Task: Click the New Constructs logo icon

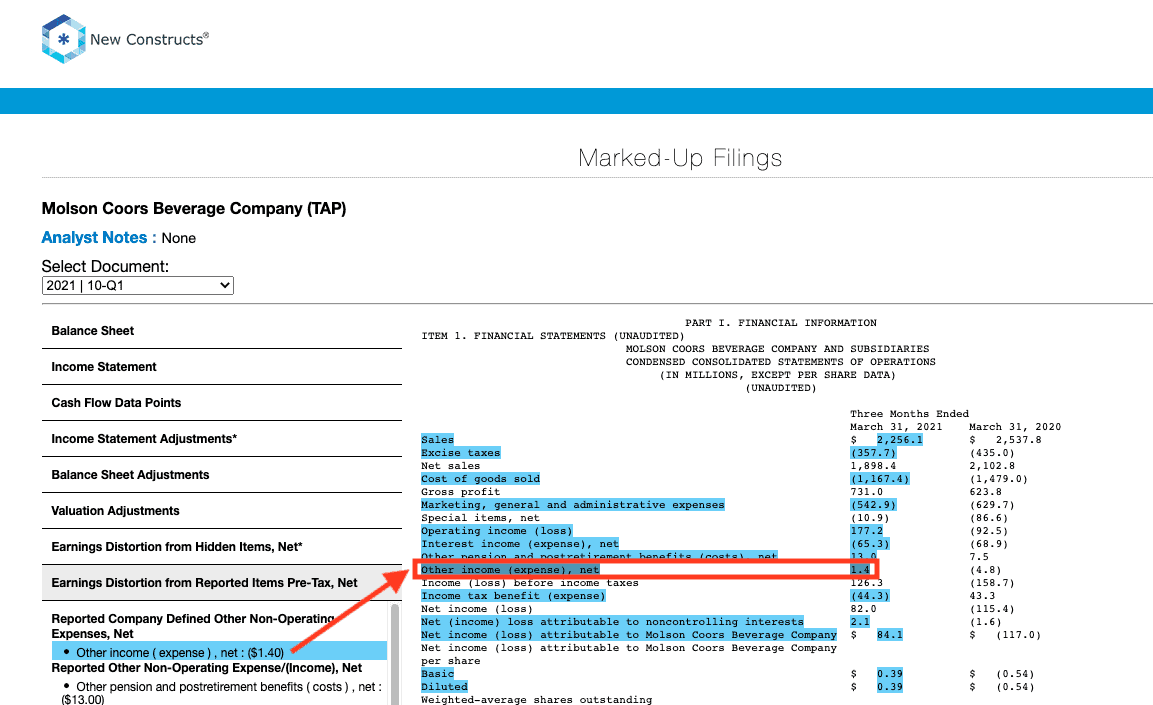Action: pos(63,39)
